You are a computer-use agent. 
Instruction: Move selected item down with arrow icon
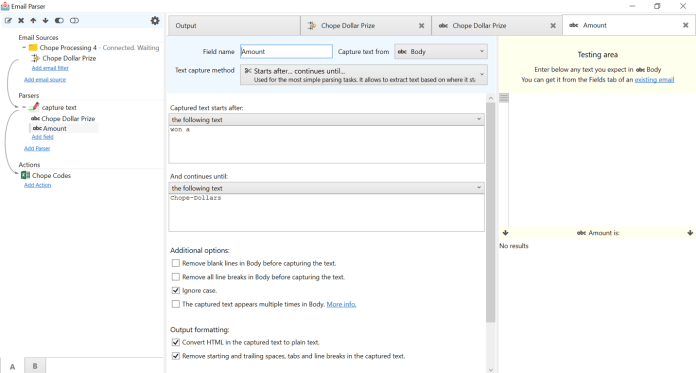click(45, 20)
